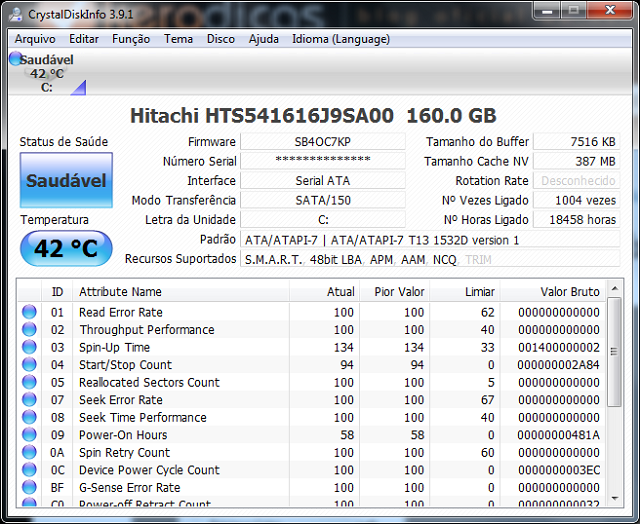640x524 pixels.
Task: Select the Spin-Up Time attribute name
Action: click(x=114, y=347)
